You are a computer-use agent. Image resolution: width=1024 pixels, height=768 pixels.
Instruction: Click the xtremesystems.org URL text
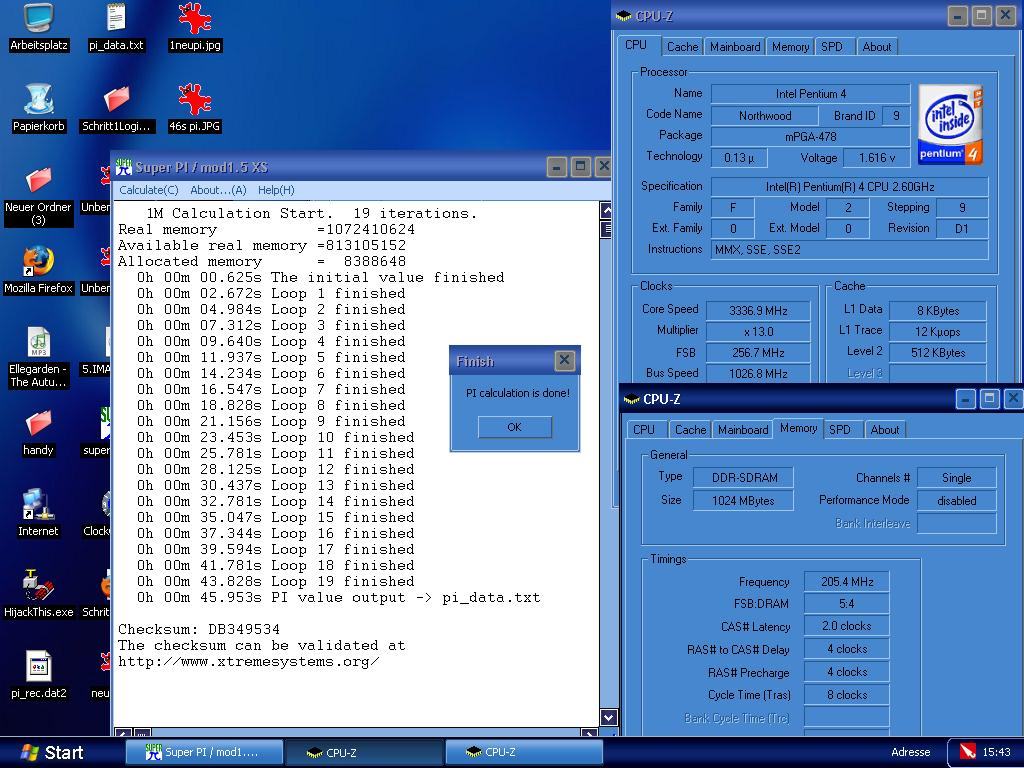coord(248,662)
